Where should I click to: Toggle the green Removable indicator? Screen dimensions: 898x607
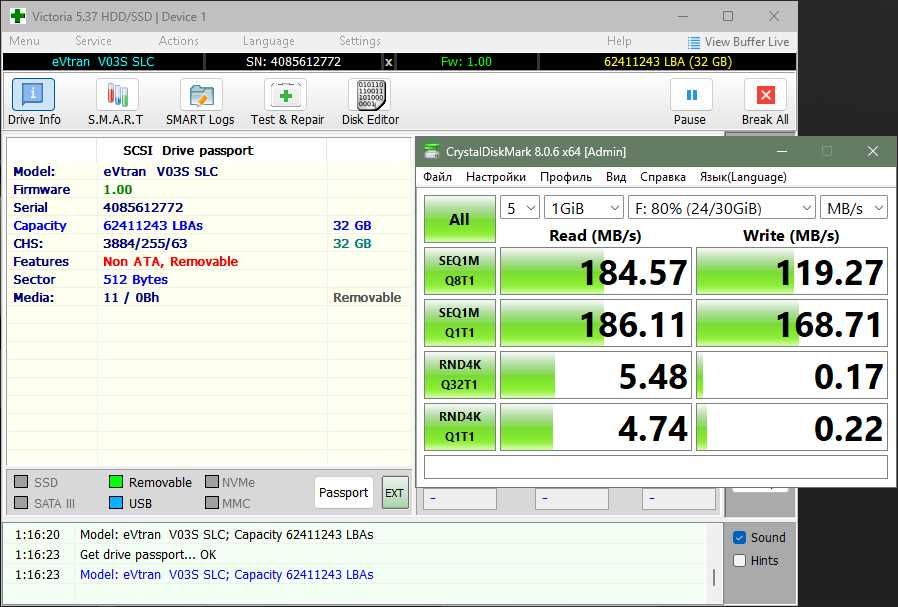(x=116, y=482)
